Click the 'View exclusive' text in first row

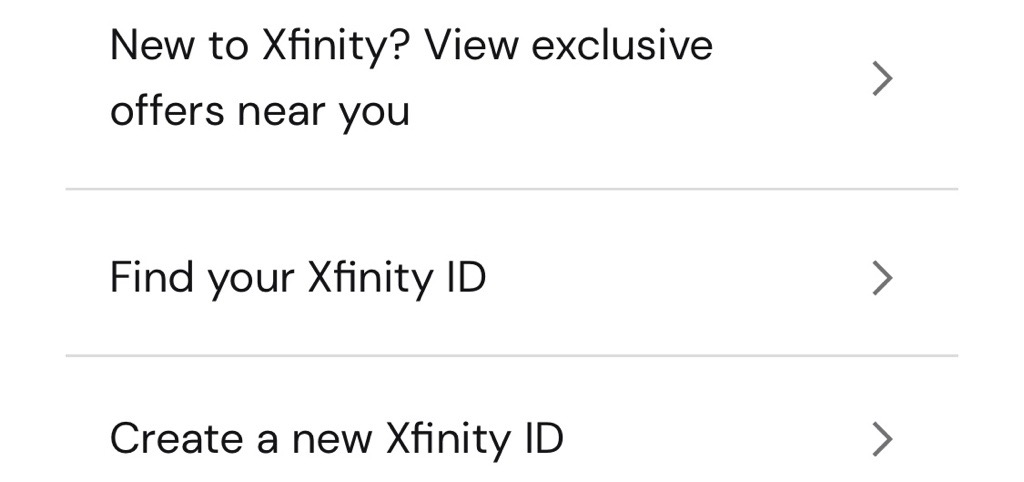pos(569,46)
